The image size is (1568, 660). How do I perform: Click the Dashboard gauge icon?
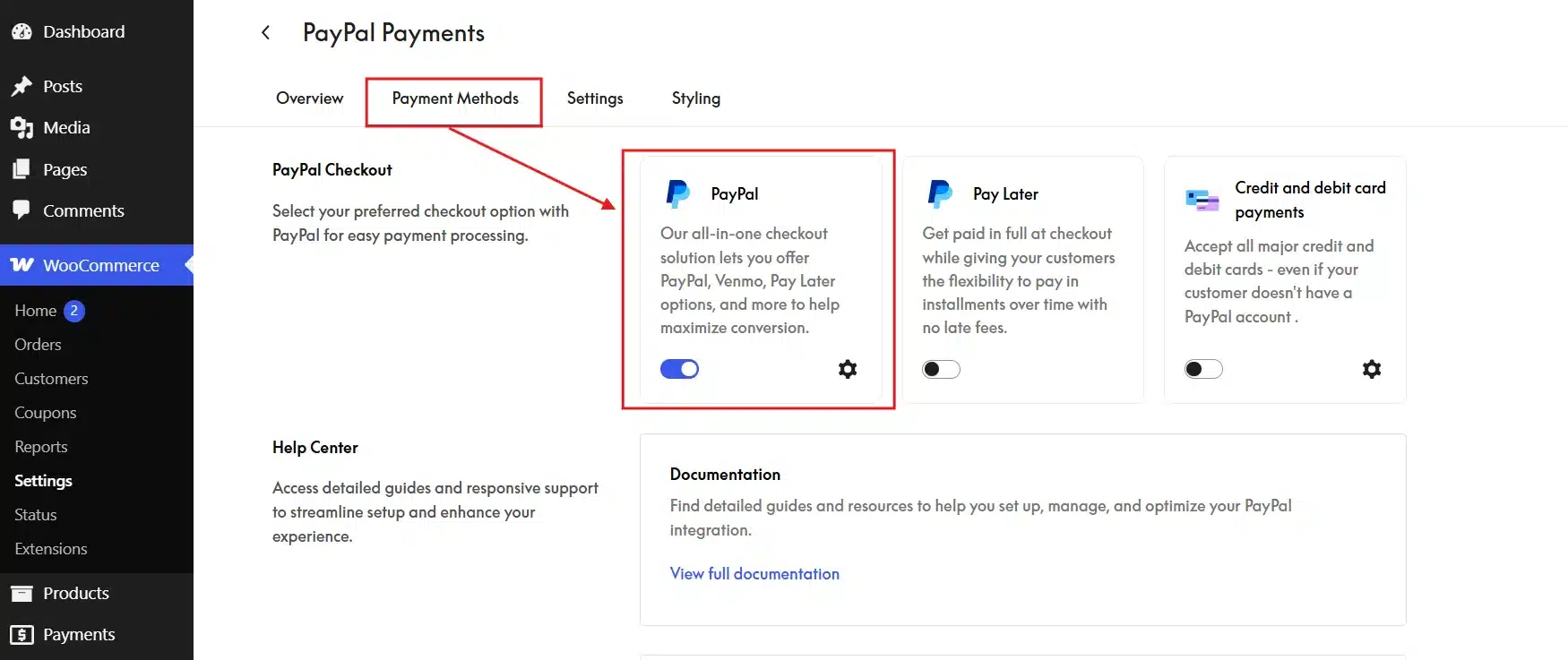22,31
